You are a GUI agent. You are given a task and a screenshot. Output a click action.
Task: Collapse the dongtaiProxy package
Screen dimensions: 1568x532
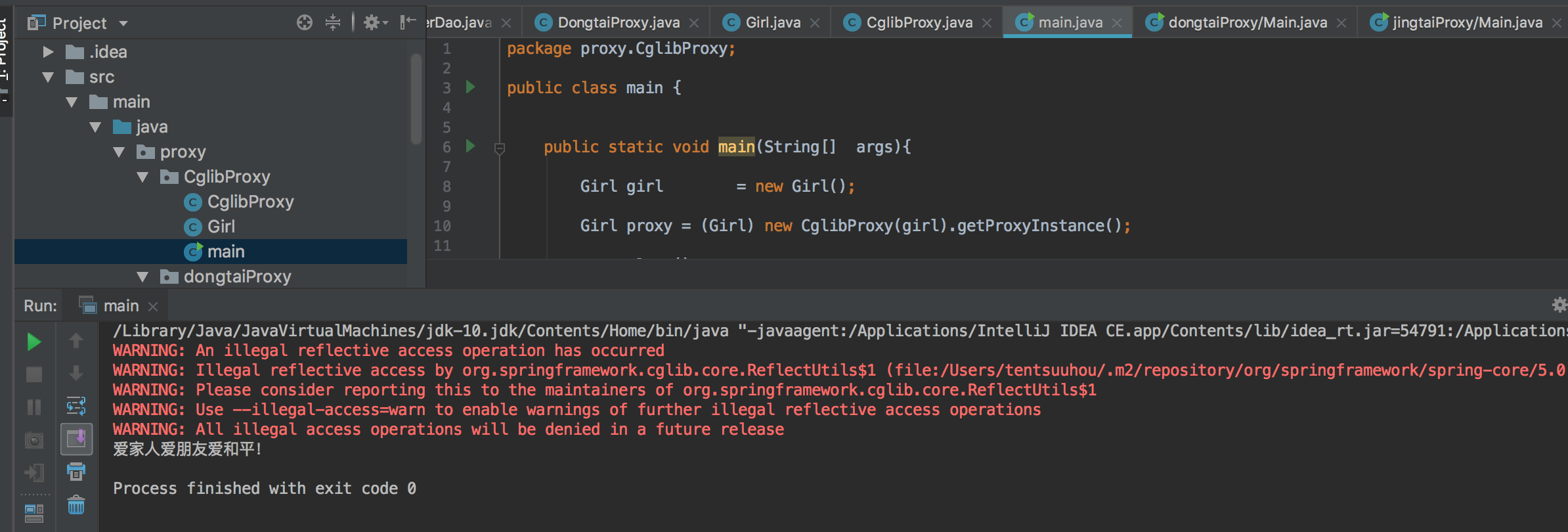142,277
